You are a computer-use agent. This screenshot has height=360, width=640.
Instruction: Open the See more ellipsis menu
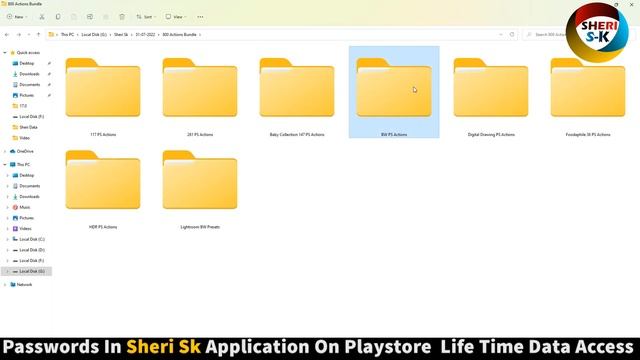pyautogui.click(x=200, y=17)
